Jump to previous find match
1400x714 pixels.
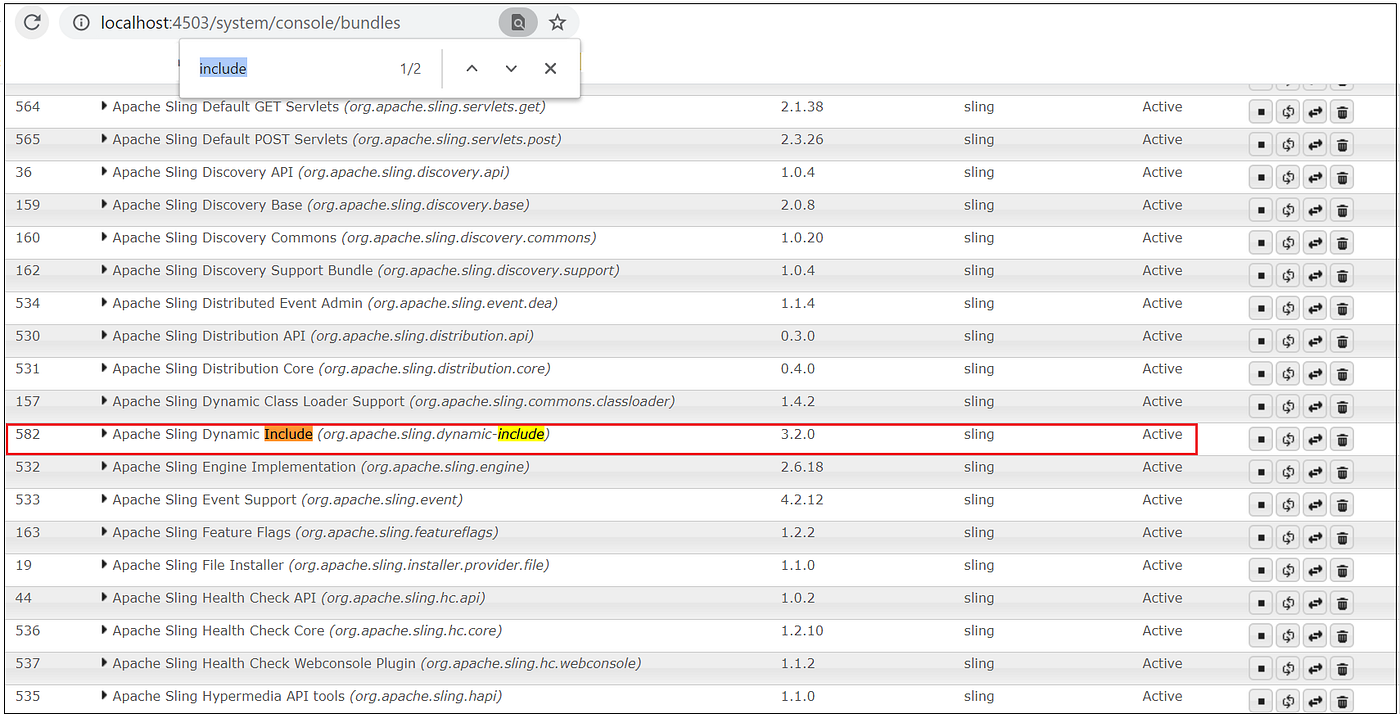472,68
